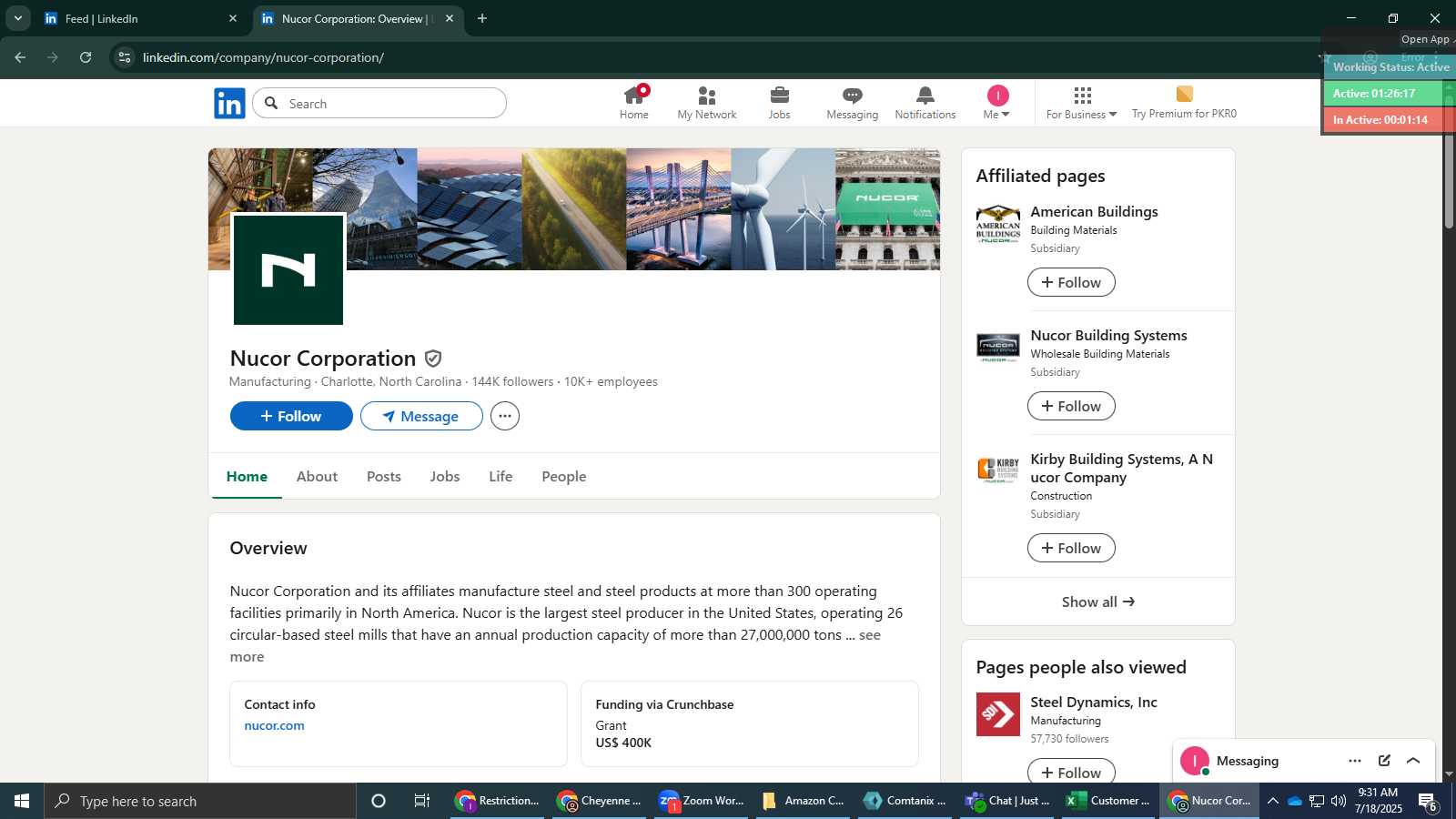Screen dimensions: 1456x819
Task: Expand overview with see more
Action: click(870, 635)
